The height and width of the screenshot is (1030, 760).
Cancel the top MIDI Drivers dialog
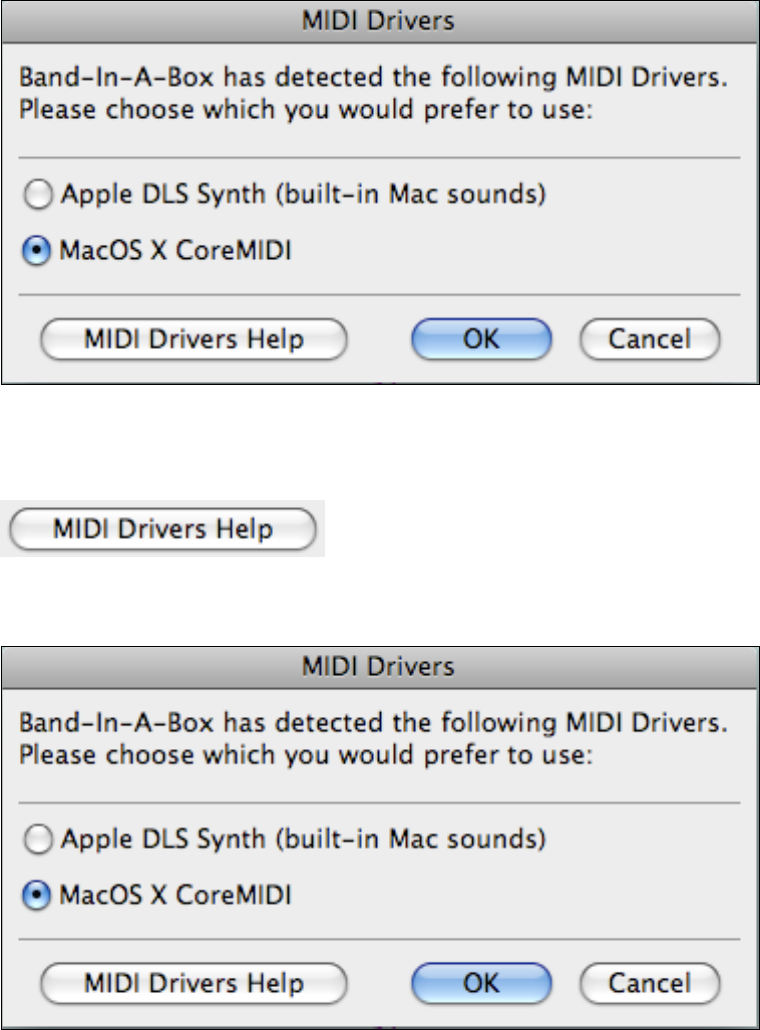[651, 339]
